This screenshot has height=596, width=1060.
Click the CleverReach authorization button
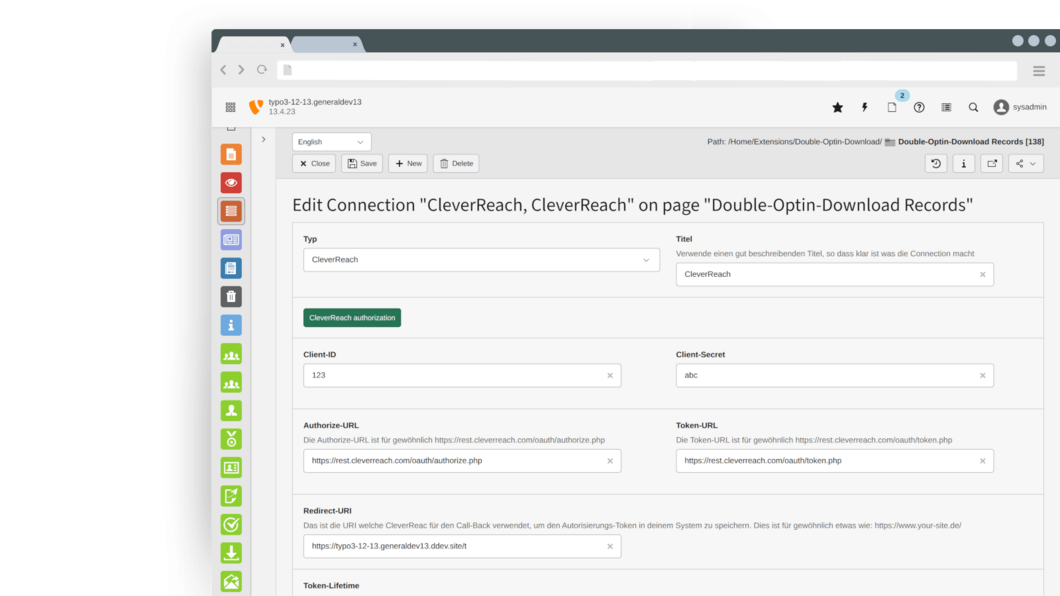[x=352, y=318]
